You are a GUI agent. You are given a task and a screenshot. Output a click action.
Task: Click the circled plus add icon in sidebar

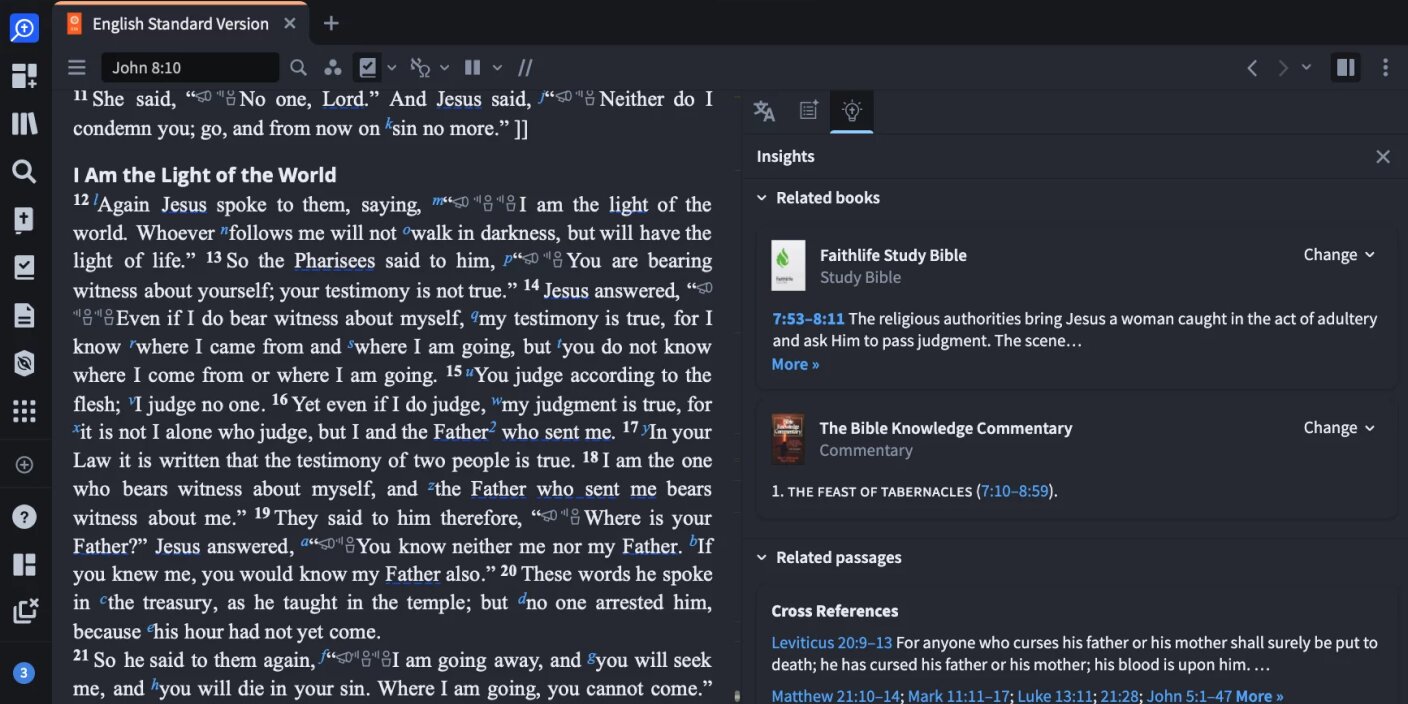(x=24, y=465)
